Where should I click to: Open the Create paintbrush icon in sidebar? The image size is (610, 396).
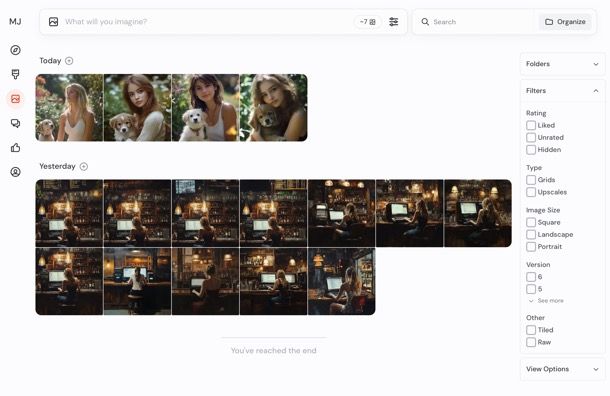(16, 74)
